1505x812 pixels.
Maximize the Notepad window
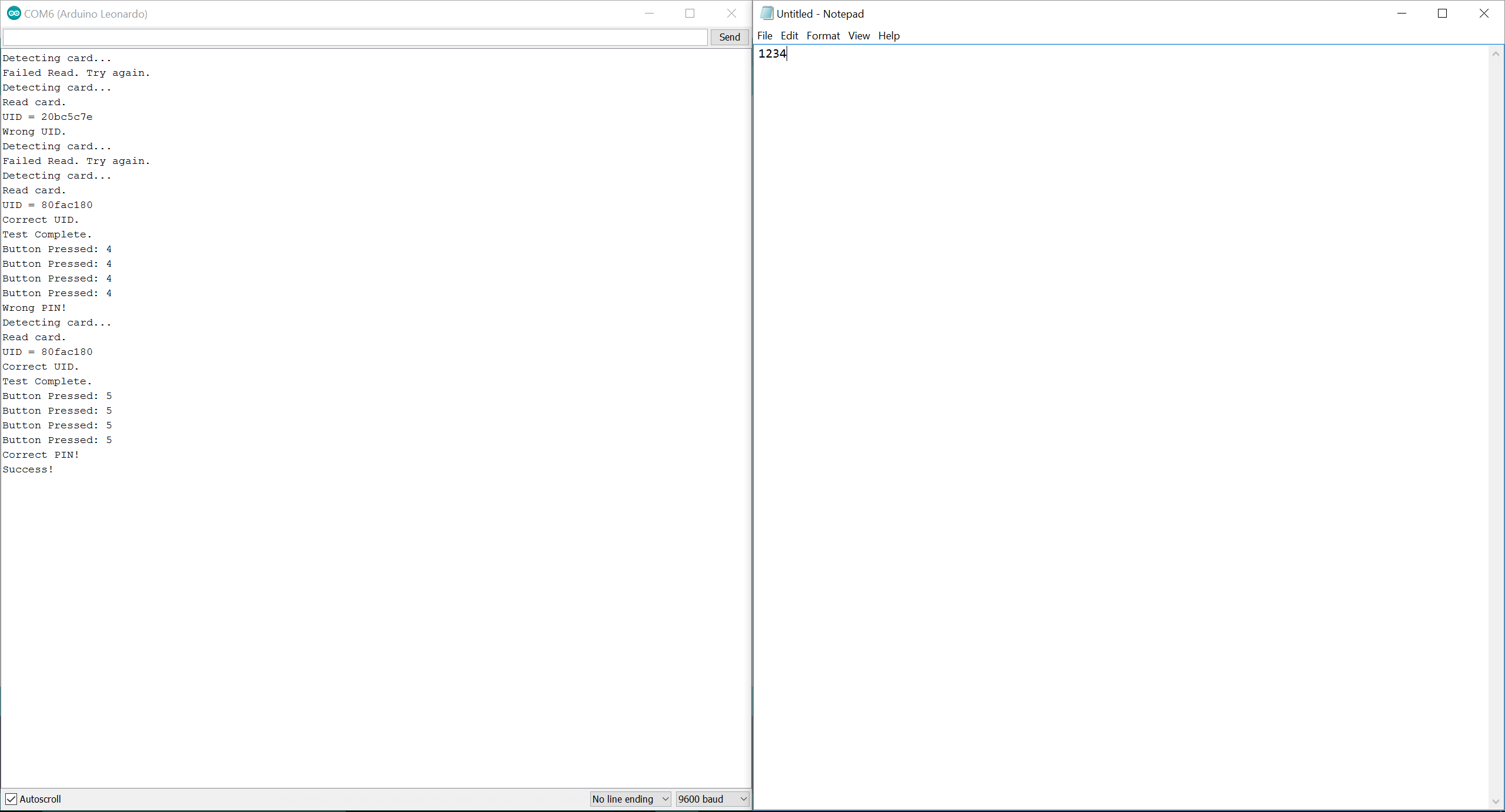pos(1442,14)
